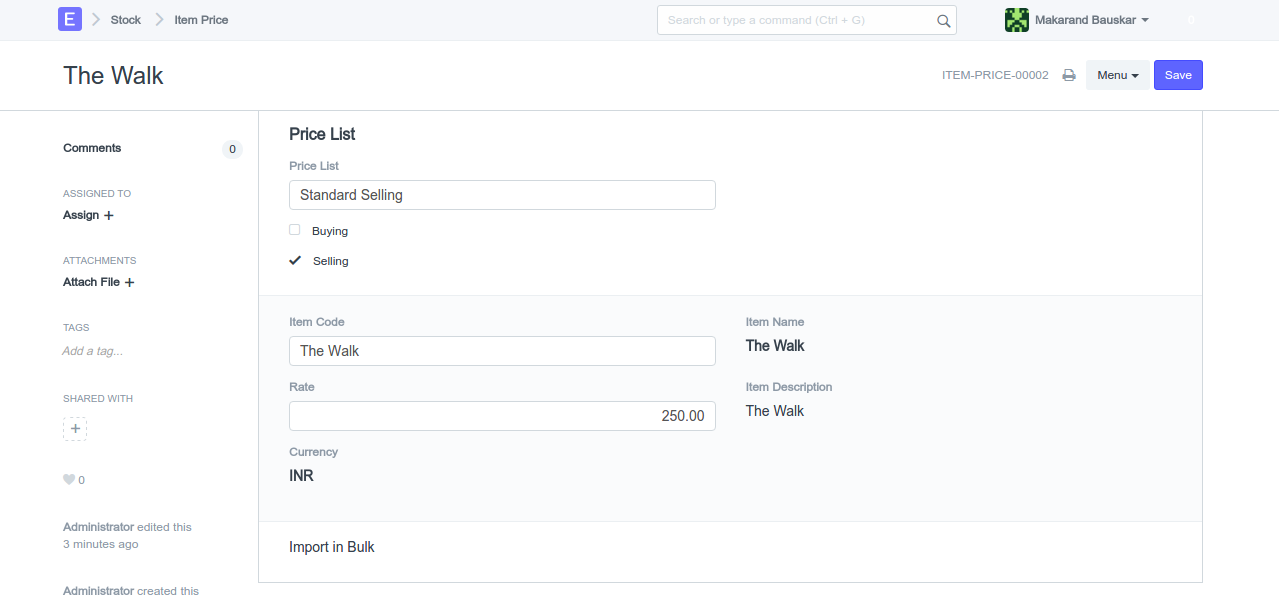Viewport: 1279px width, 596px height.
Task: Go to Stock breadcrumb
Action: pyautogui.click(x=126, y=20)
